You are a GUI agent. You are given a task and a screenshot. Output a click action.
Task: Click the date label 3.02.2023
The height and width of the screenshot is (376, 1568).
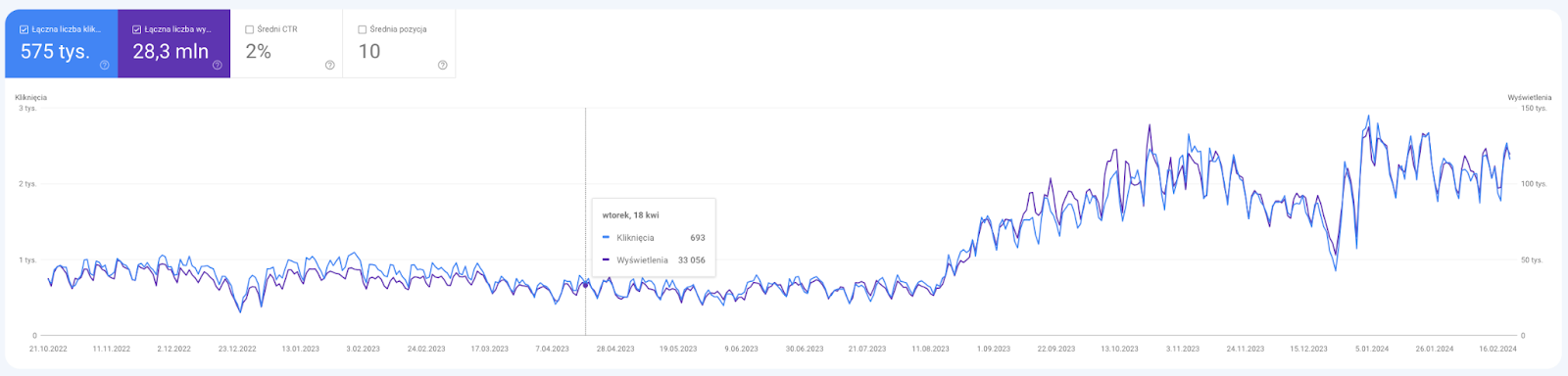(x=364, y=349)
